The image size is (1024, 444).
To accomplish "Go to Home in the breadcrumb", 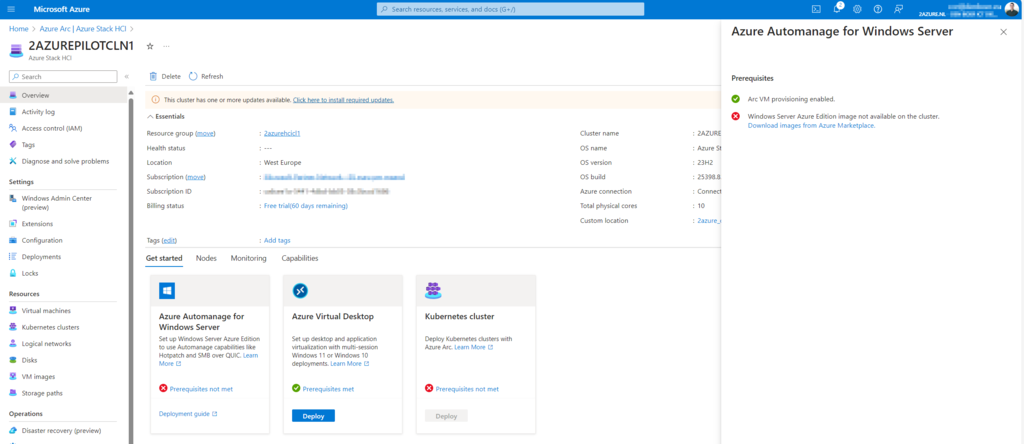I will tap(18, 29).
